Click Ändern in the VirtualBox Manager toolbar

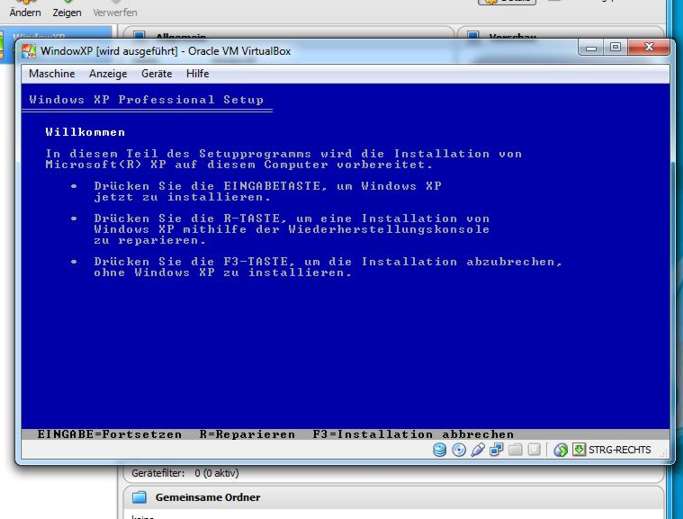[x=25, y=9]
